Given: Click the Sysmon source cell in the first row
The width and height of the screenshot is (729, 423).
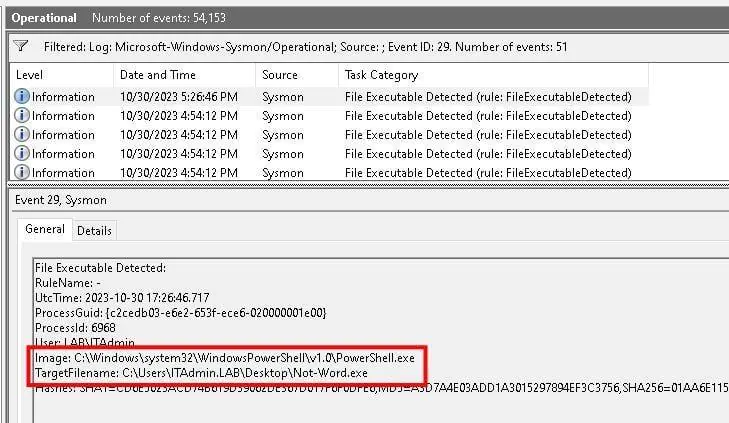Looking at the screenshot, I should (283, 97).
